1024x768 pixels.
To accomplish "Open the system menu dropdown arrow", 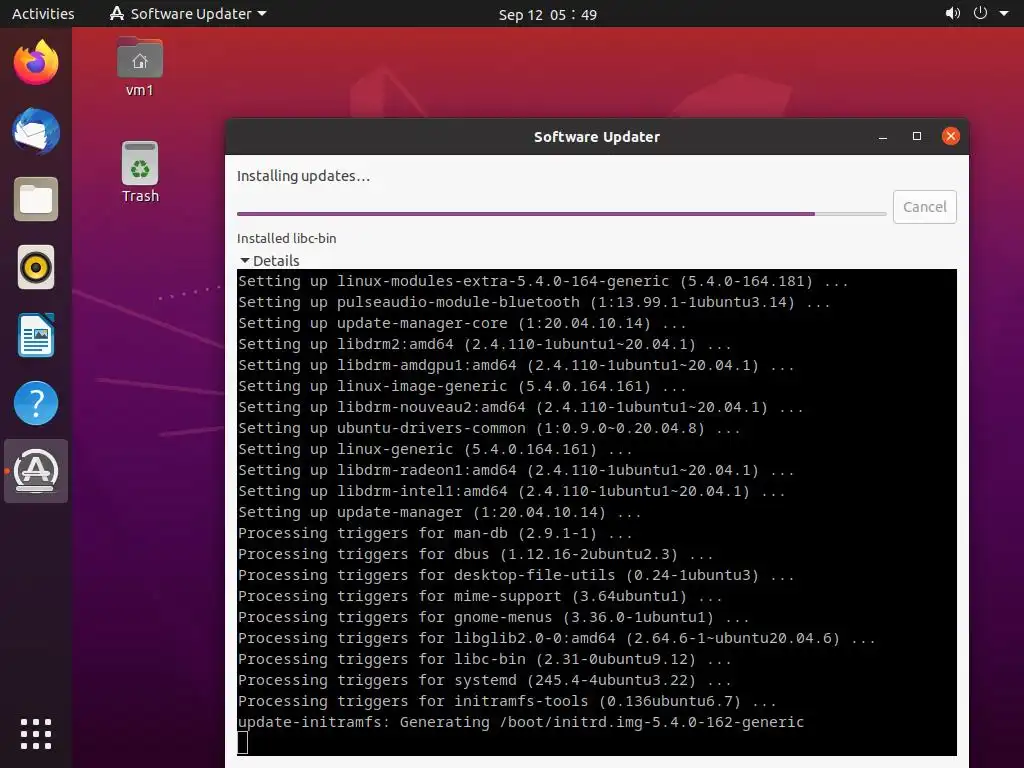I will [x=1004, y=13].
